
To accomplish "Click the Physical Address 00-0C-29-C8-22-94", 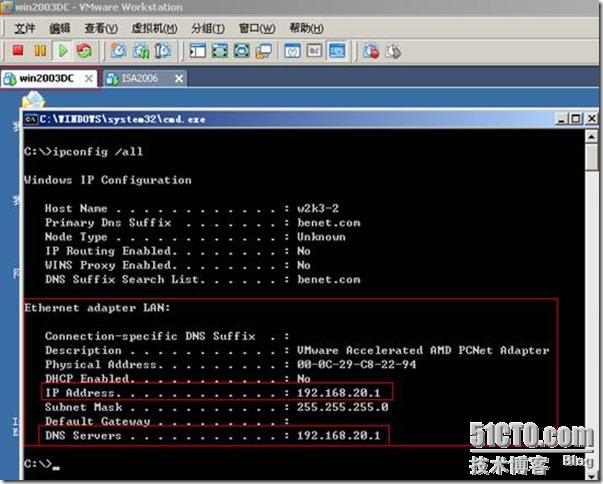I will (x=356, y=364).
